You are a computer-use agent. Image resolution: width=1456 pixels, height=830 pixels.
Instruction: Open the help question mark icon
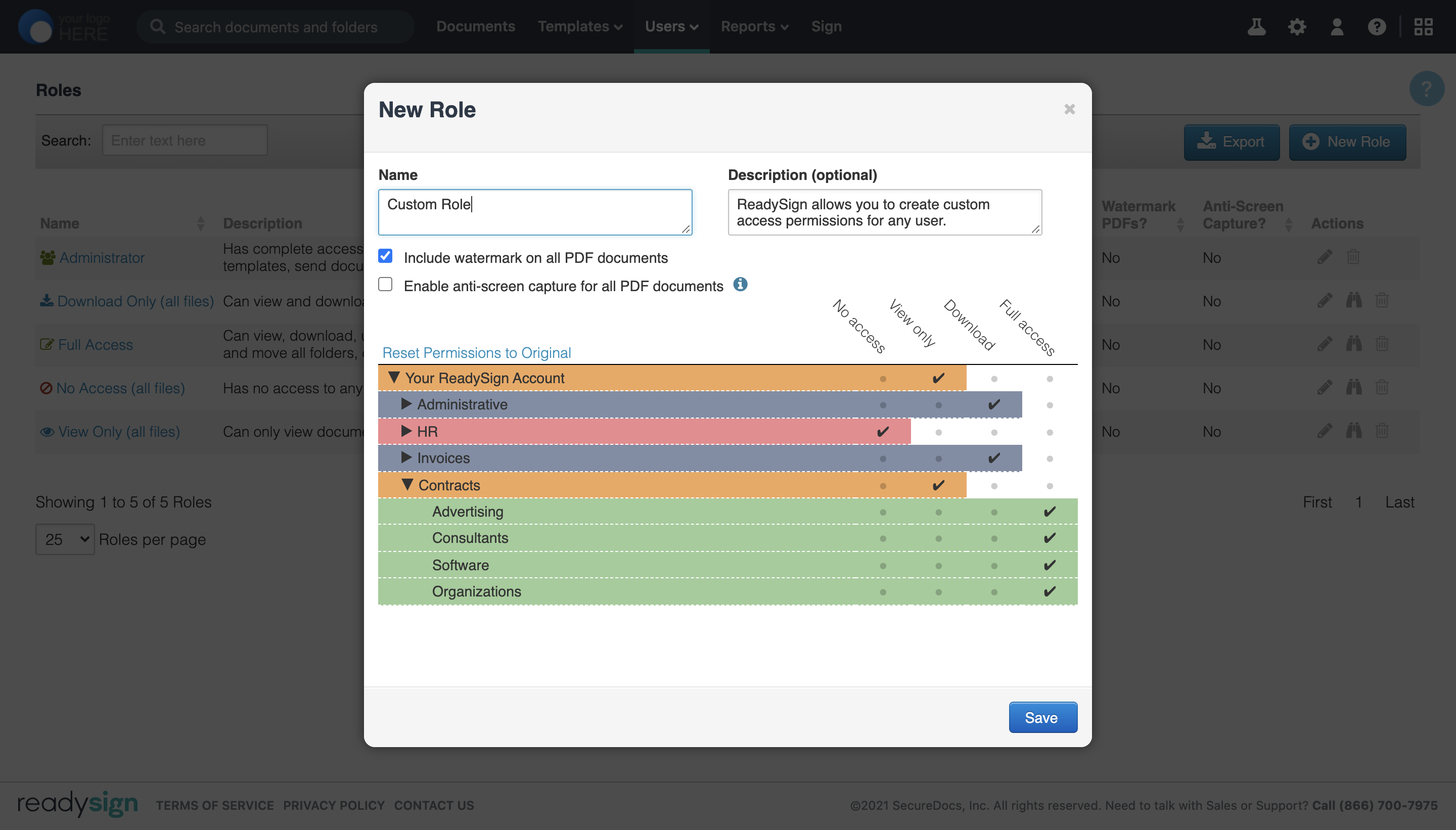coord(1377,26)
